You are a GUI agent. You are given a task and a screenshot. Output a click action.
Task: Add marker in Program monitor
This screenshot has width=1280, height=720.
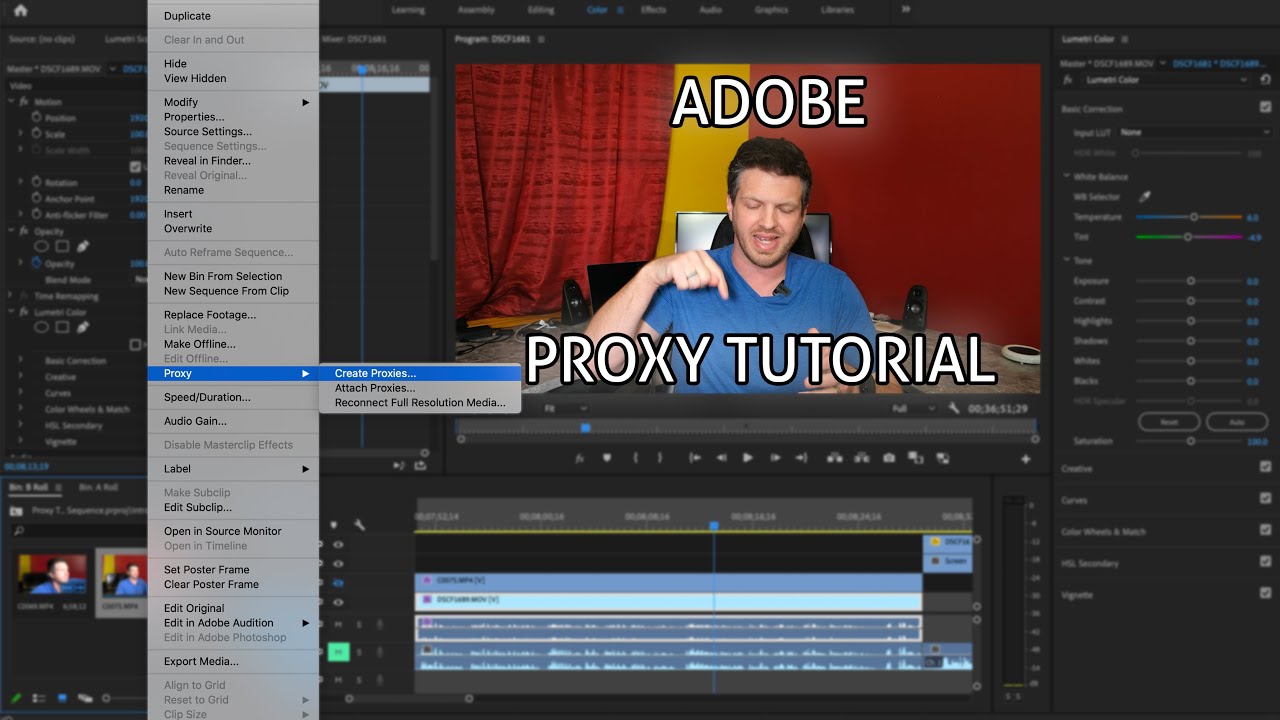606,458
